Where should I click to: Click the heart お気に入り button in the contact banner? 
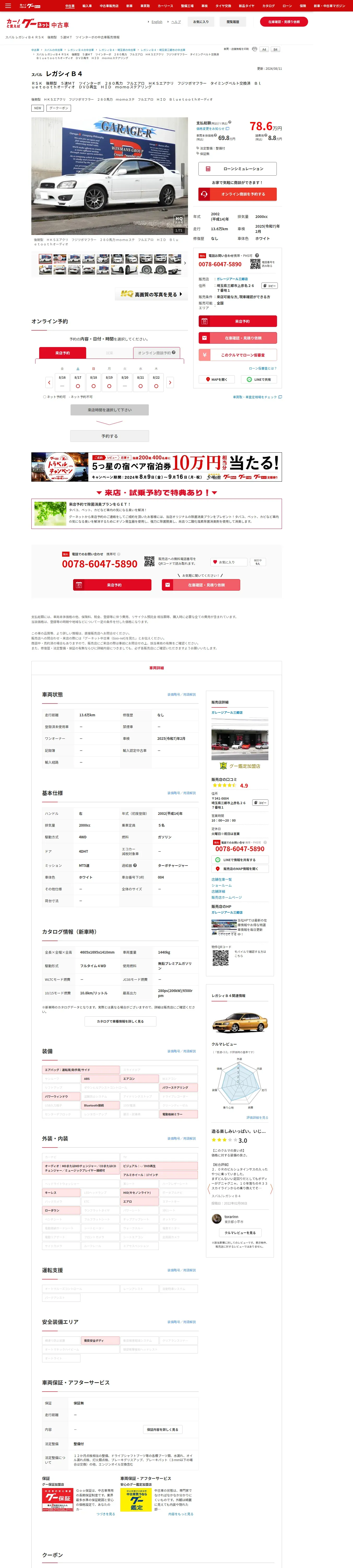pyautogui.click(x=229, y=562)
